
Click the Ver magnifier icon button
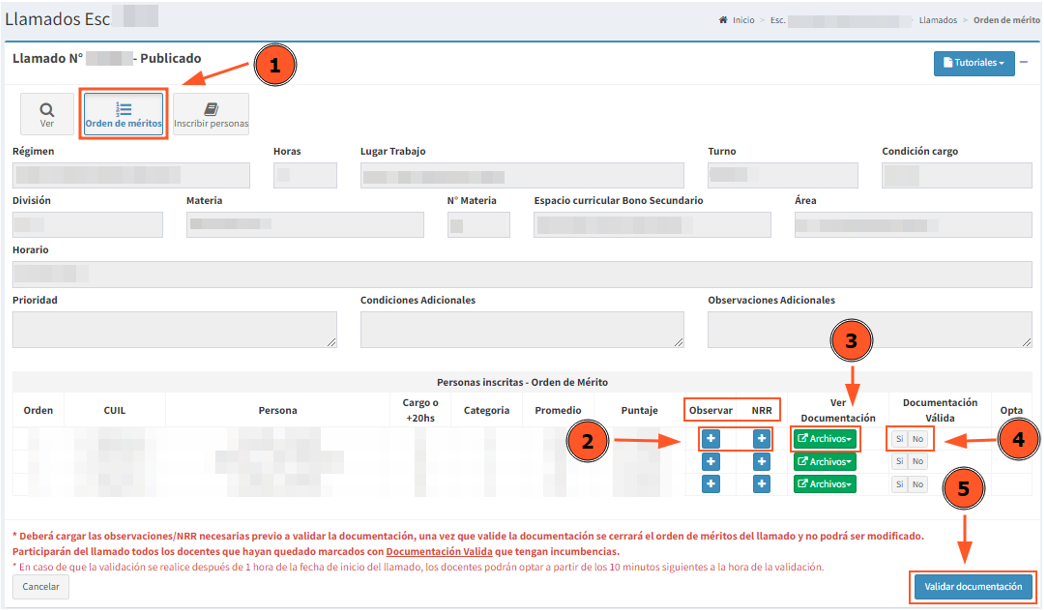47,114
